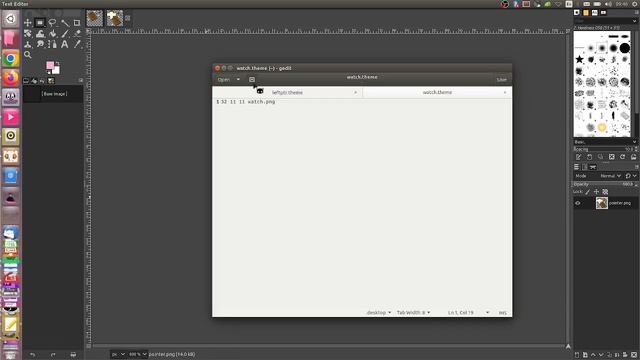
Task: Open Firefox from the Ubuntu dock
Action: 11,78
